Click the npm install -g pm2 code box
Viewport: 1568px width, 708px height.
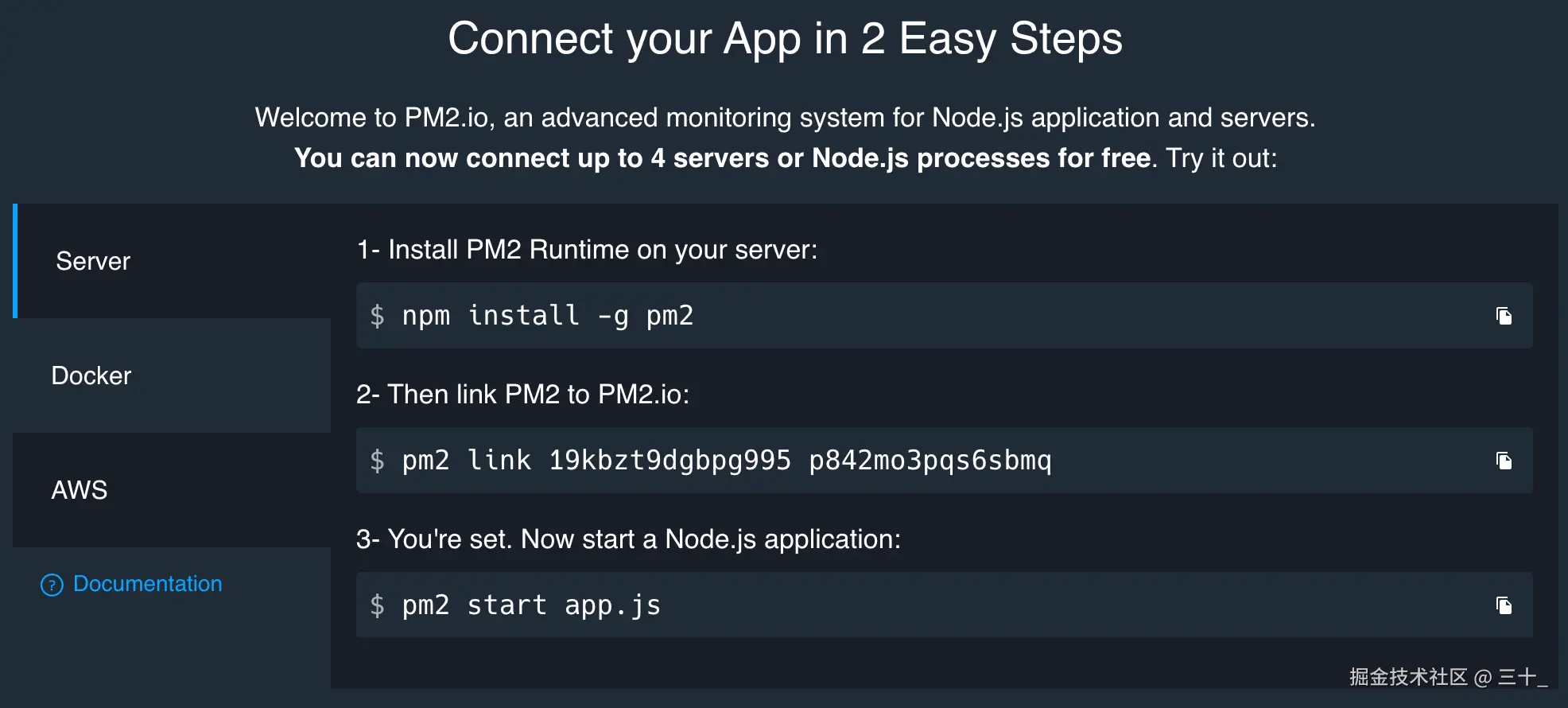[x=944, y=316]
